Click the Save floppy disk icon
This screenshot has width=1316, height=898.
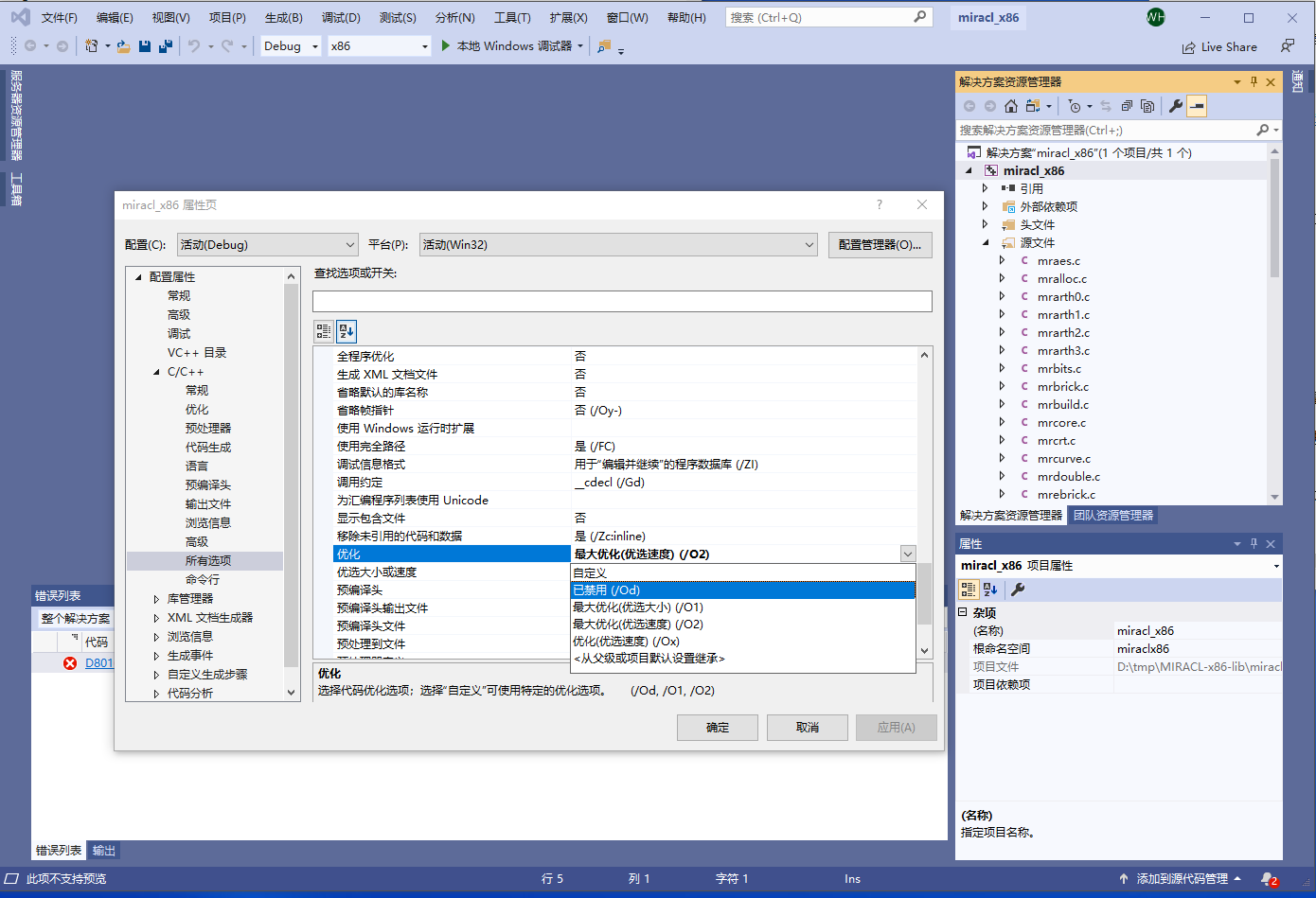tap(145, 45)
